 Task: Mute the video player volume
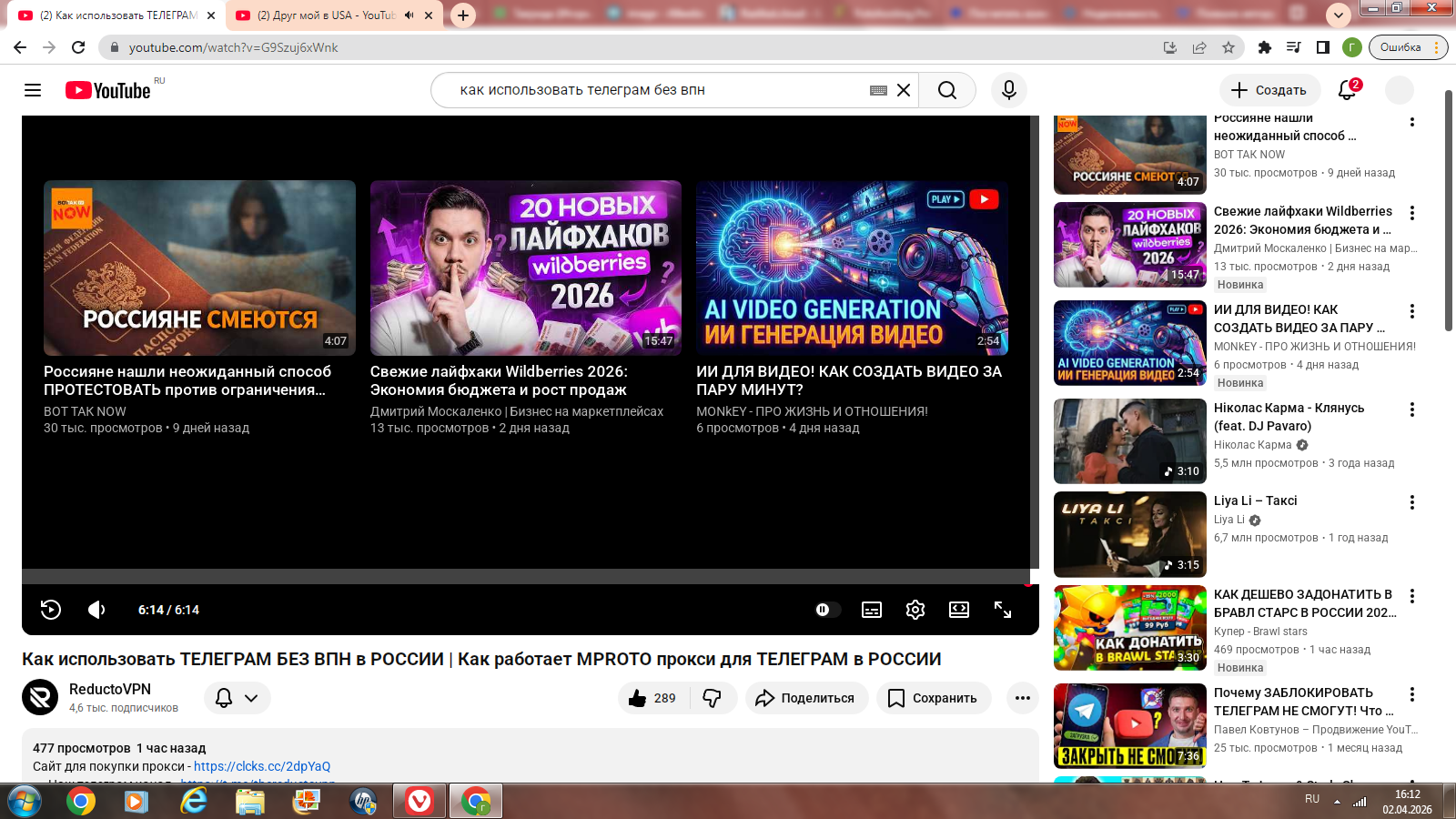point(96,610)
